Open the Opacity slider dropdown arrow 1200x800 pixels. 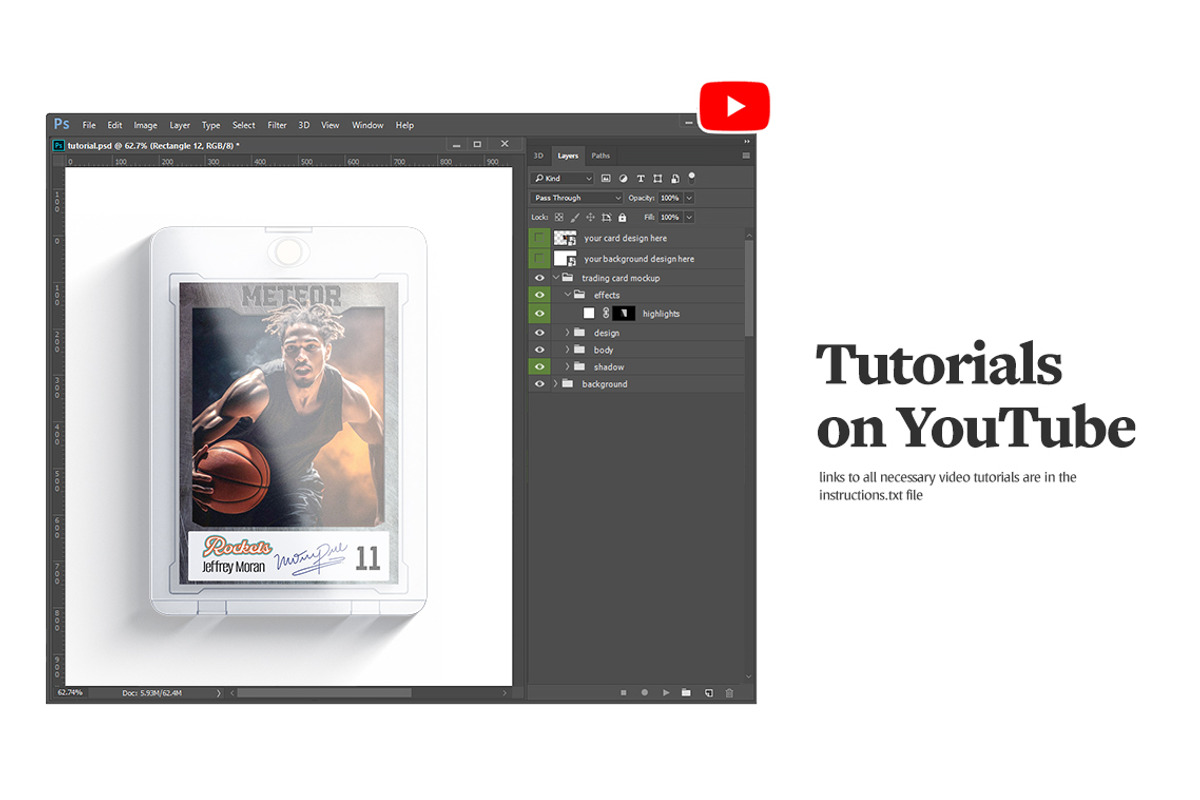pos(689,198)
